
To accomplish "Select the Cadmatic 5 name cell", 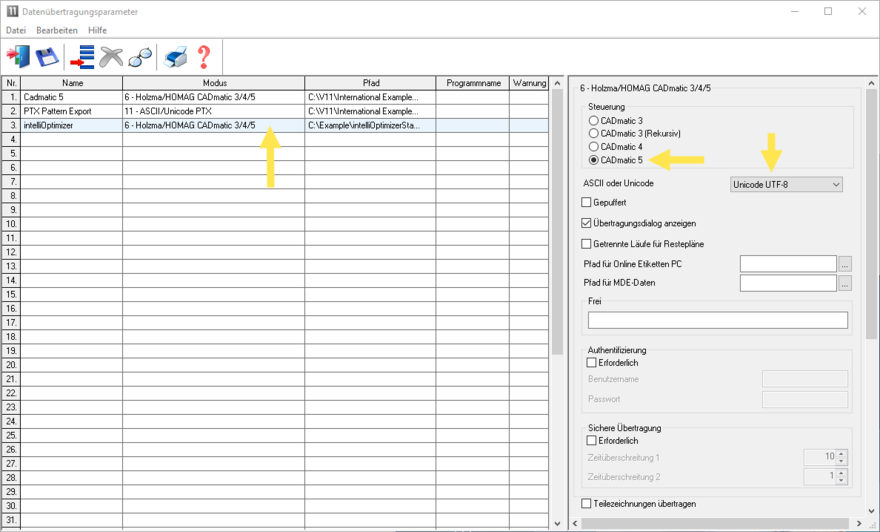I will [72, 97].
